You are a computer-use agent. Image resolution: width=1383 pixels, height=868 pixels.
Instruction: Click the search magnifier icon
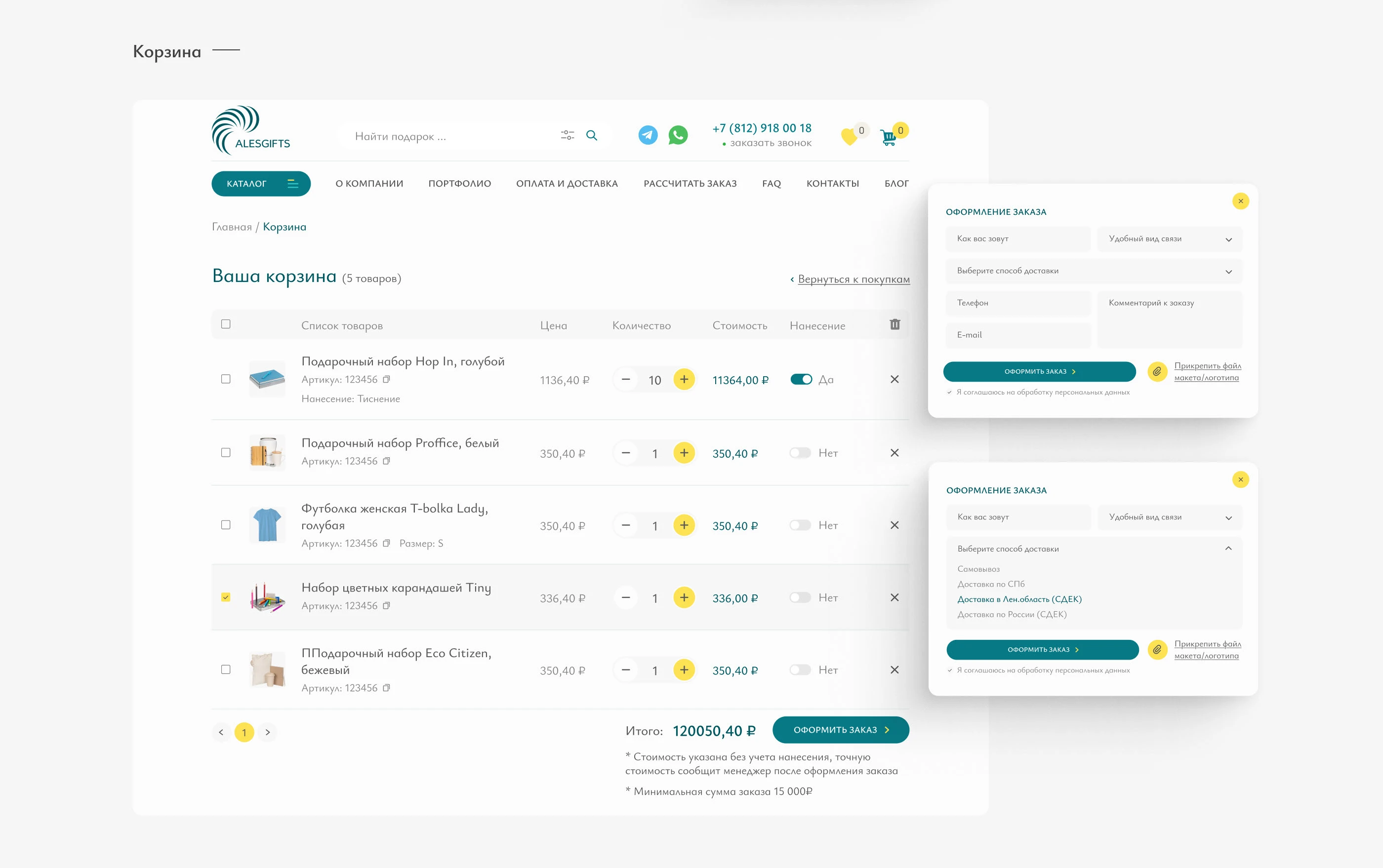[592, 135]
